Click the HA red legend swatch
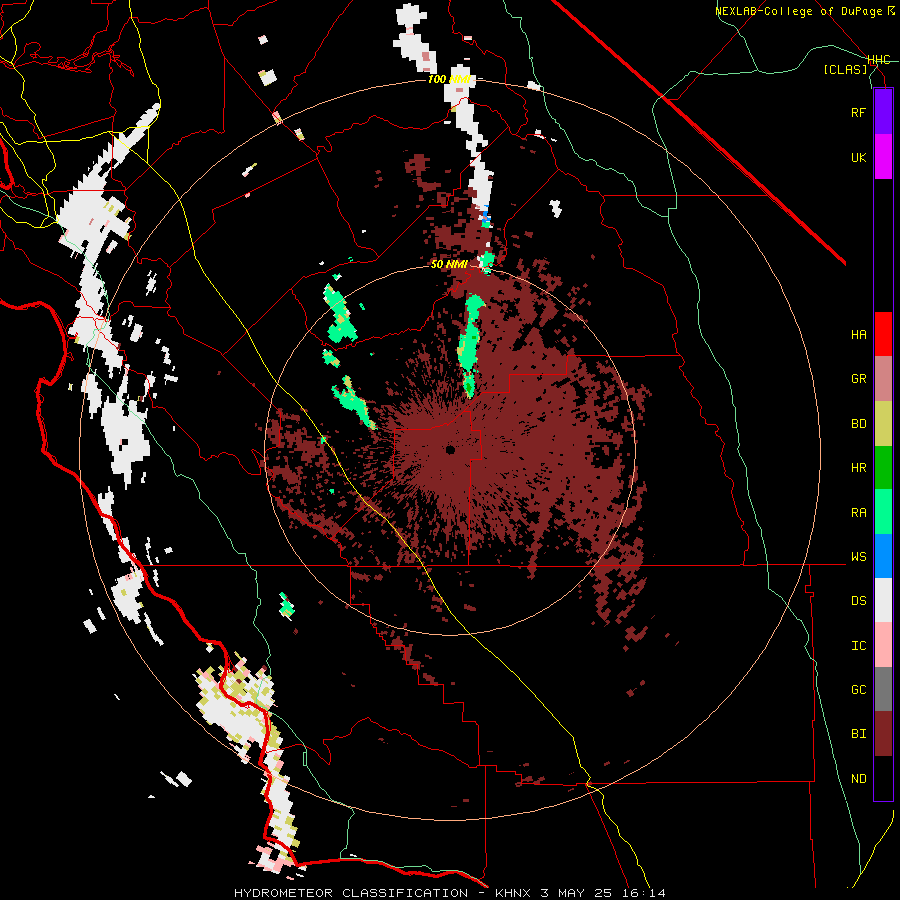 (883, 334)
